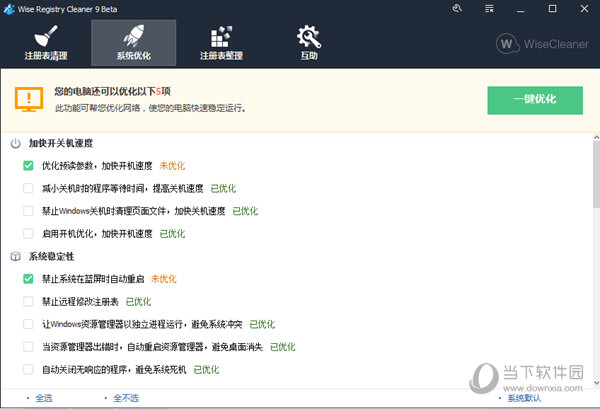Click scrollbar up arrow
This screenshot has width=600, height=409.
pyautogui.click(x=596, y=137)
